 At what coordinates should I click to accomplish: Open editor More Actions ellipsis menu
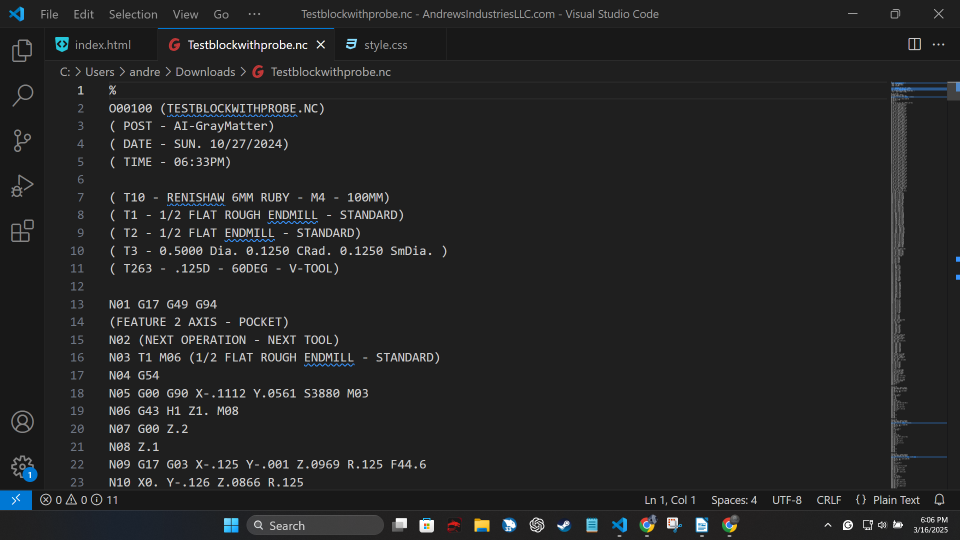point(939,45)
